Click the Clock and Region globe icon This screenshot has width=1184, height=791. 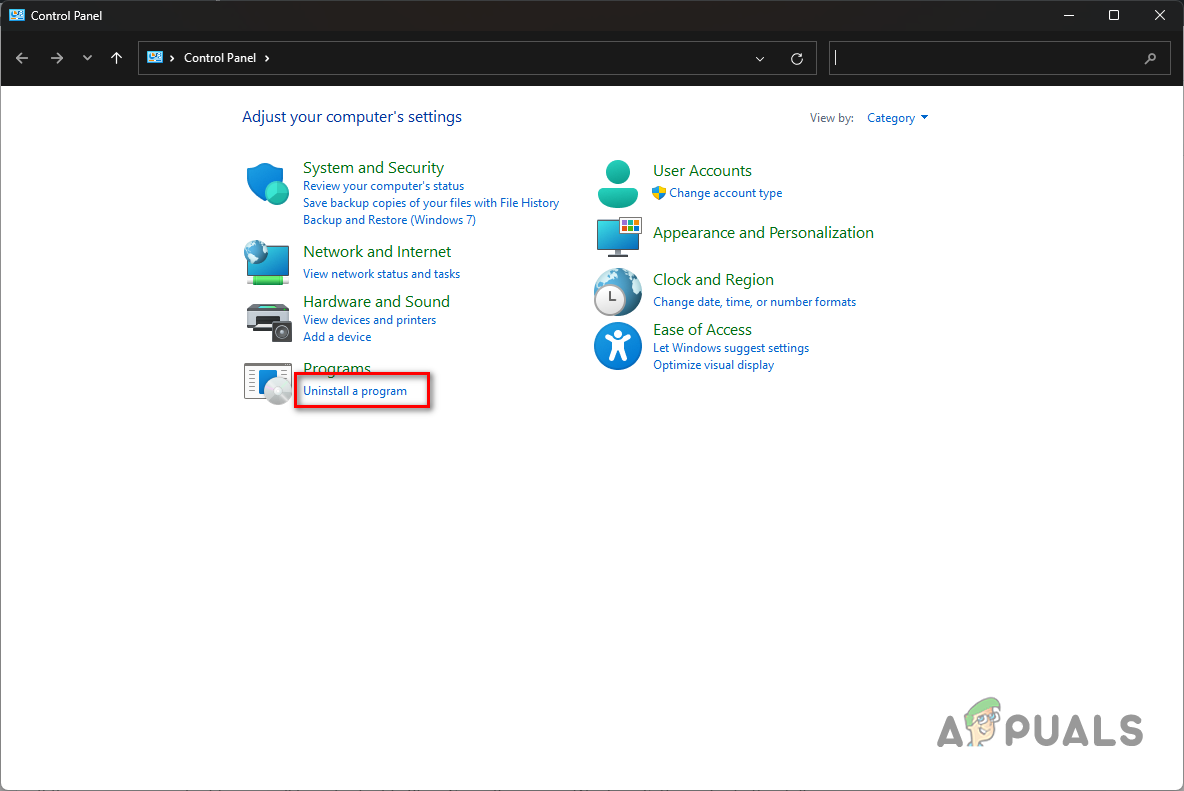[x=617, y=291]
